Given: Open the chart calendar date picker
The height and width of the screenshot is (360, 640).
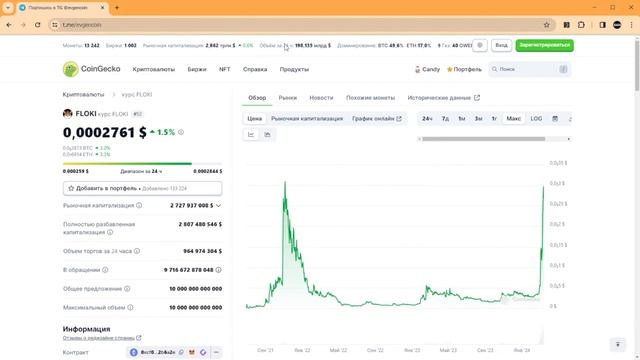Looking at the screenshot, I should [555, 118].
